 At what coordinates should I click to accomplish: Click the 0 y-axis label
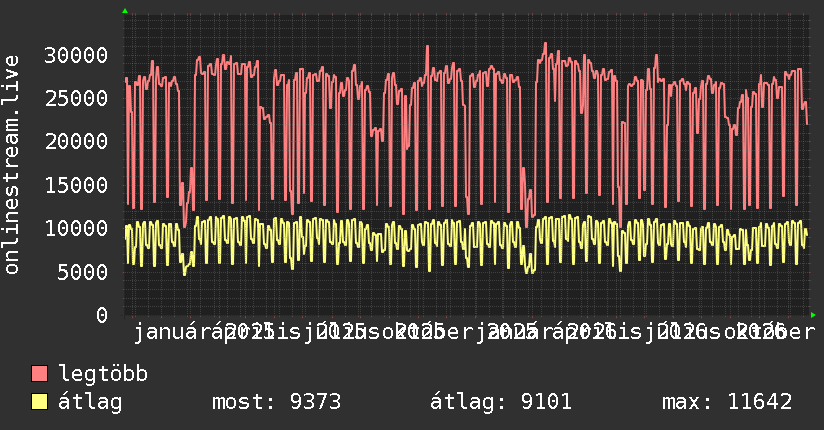pos(102,315)
